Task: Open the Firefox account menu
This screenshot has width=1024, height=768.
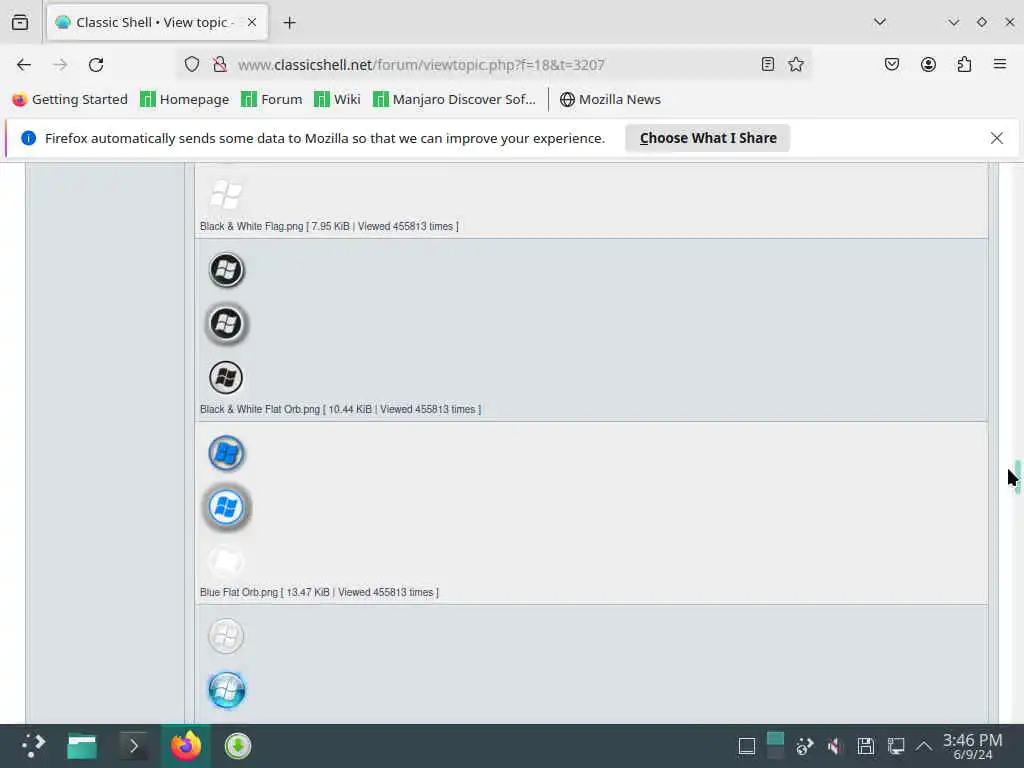Action: click(928, 64)
